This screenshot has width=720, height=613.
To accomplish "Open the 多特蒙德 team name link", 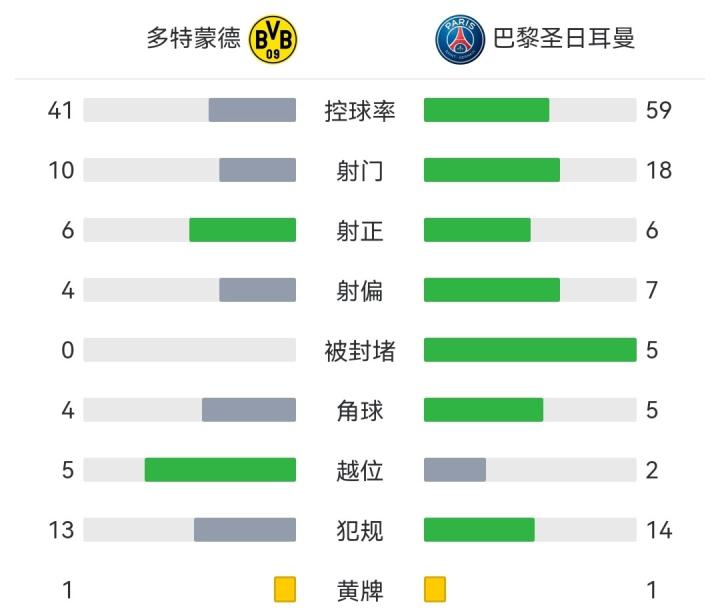I will 194,39.
